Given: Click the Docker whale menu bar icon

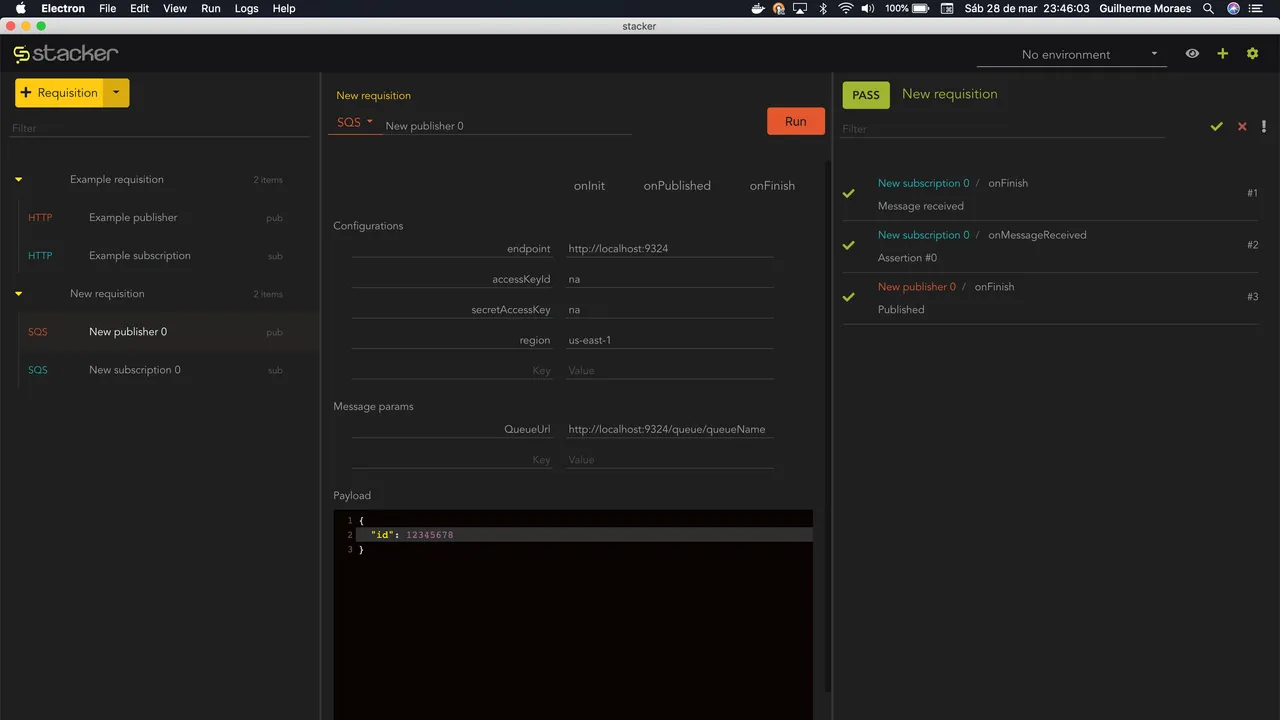Looking at the screenshot, I should coord(758,8).
